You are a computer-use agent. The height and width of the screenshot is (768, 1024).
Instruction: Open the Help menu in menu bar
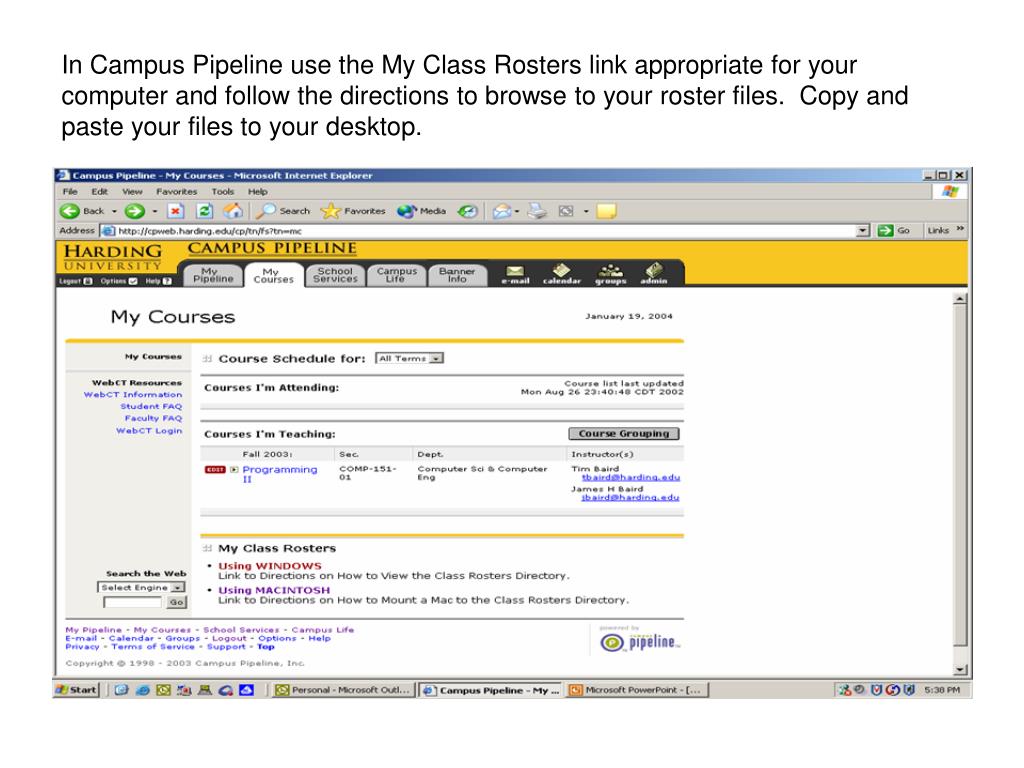pyautogui.click(x=257, y=191)
